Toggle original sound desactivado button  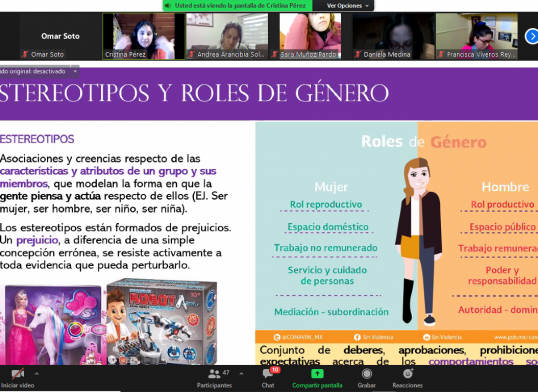point(35,71)
